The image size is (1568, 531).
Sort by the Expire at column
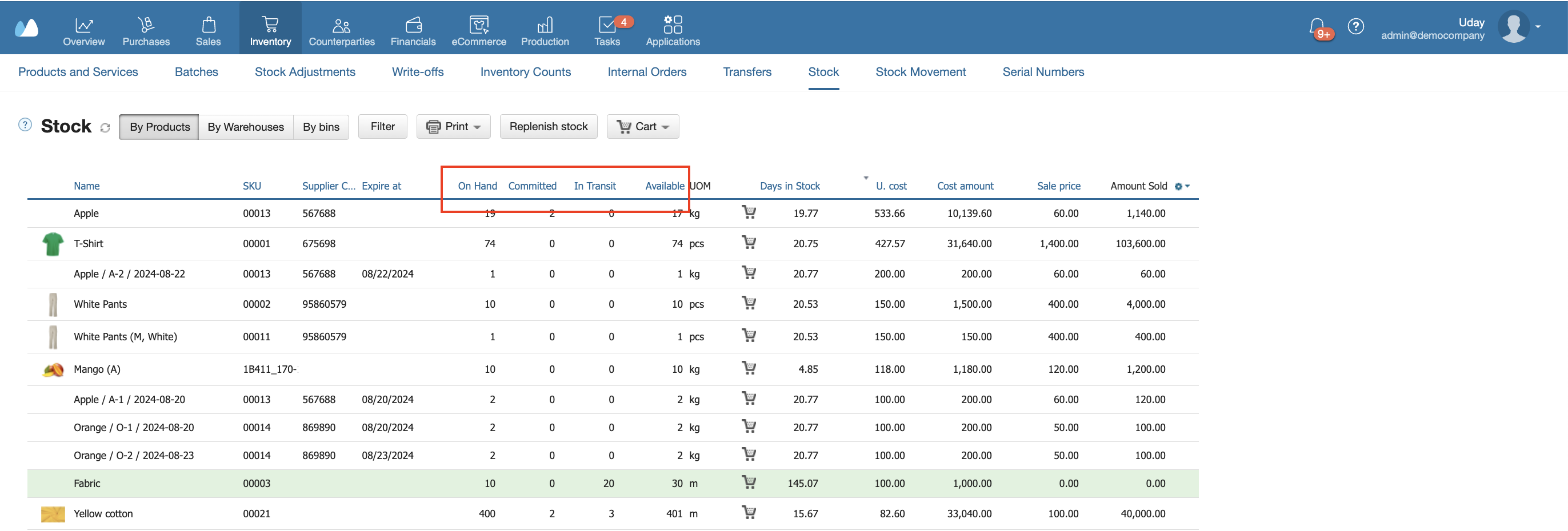382,186
